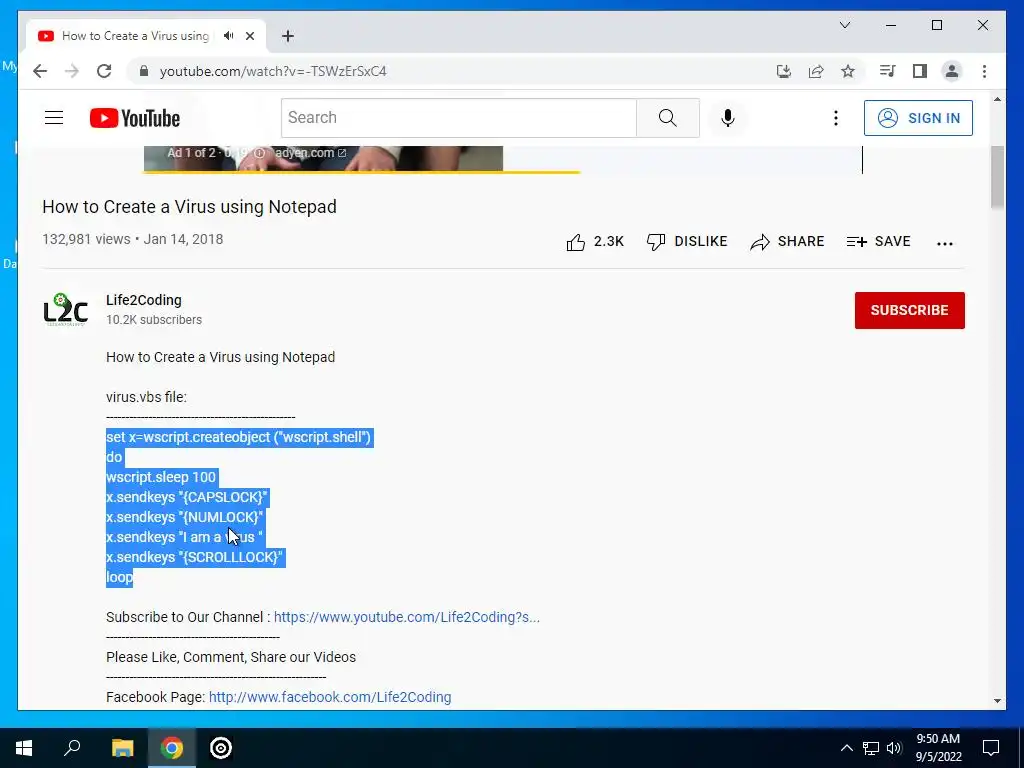Image resolution: width=1024 pixels, height=768 pixels.
Task: Install app icon in address bar
Action: pyautogui.click(x=784, y=71)
